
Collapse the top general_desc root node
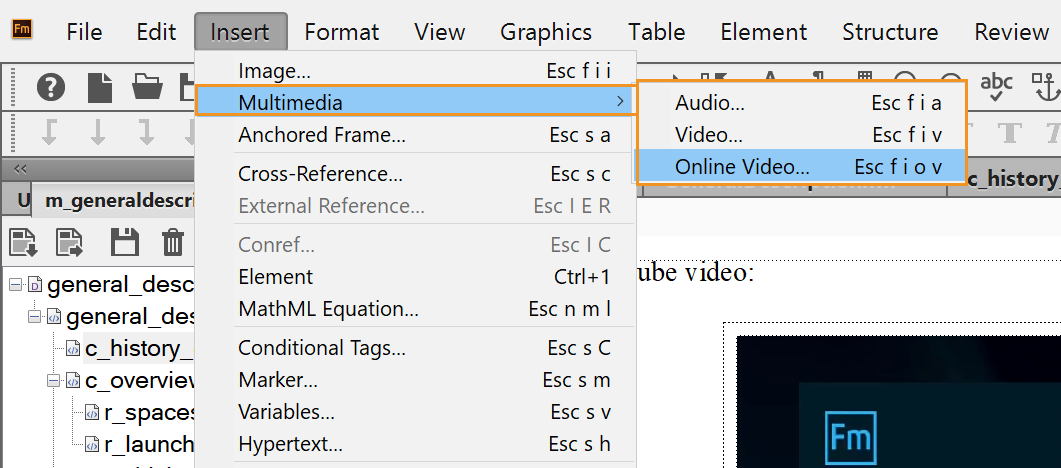point(16,284)
